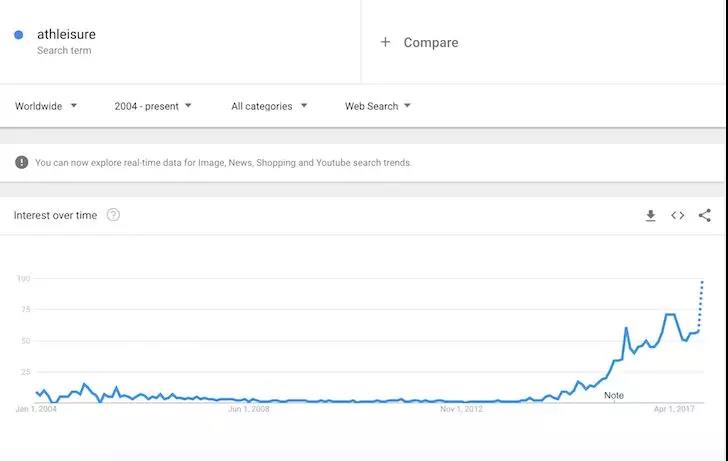Screen dimensions: 728x461
Task: Download the Interest over time data
Action: [x=650, y=215]
